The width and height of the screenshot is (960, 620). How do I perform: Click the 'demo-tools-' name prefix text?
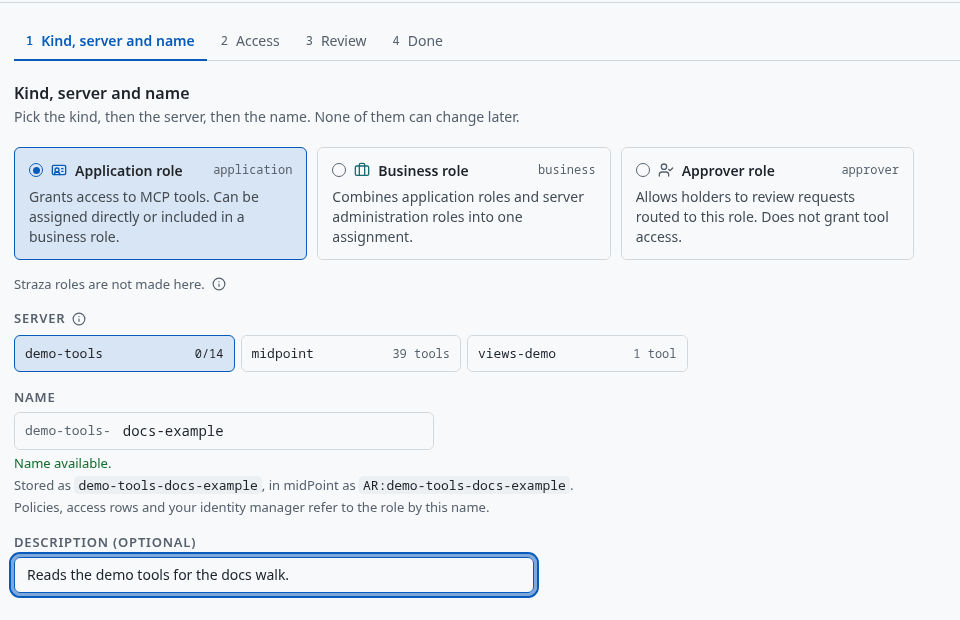[x=67, y=430]
